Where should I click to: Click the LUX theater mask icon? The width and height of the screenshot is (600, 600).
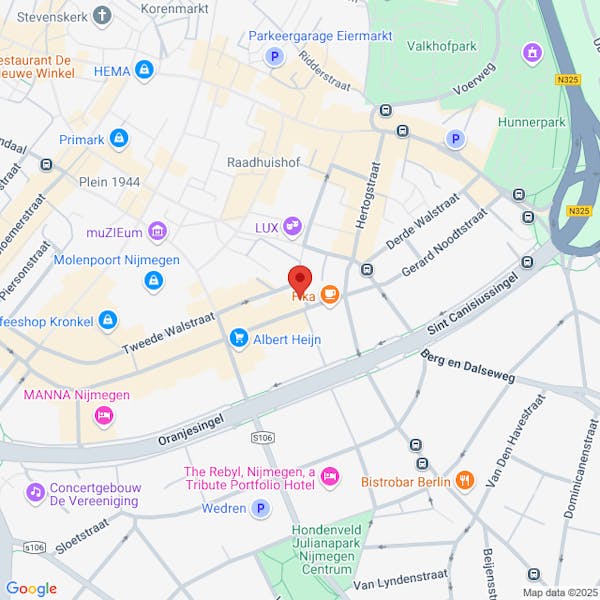pyautogui.click(x=292, y=227)
